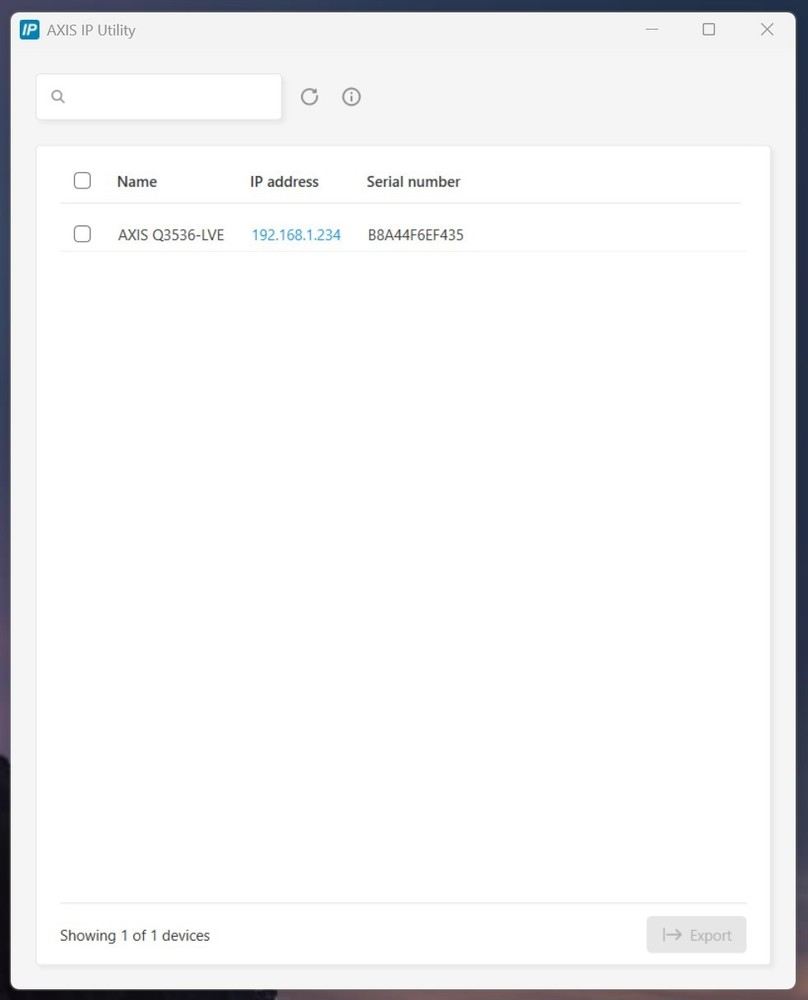Minimize the AXIS IP Utility window
This screenshot has width=808, height=1000.
point(652,30)
